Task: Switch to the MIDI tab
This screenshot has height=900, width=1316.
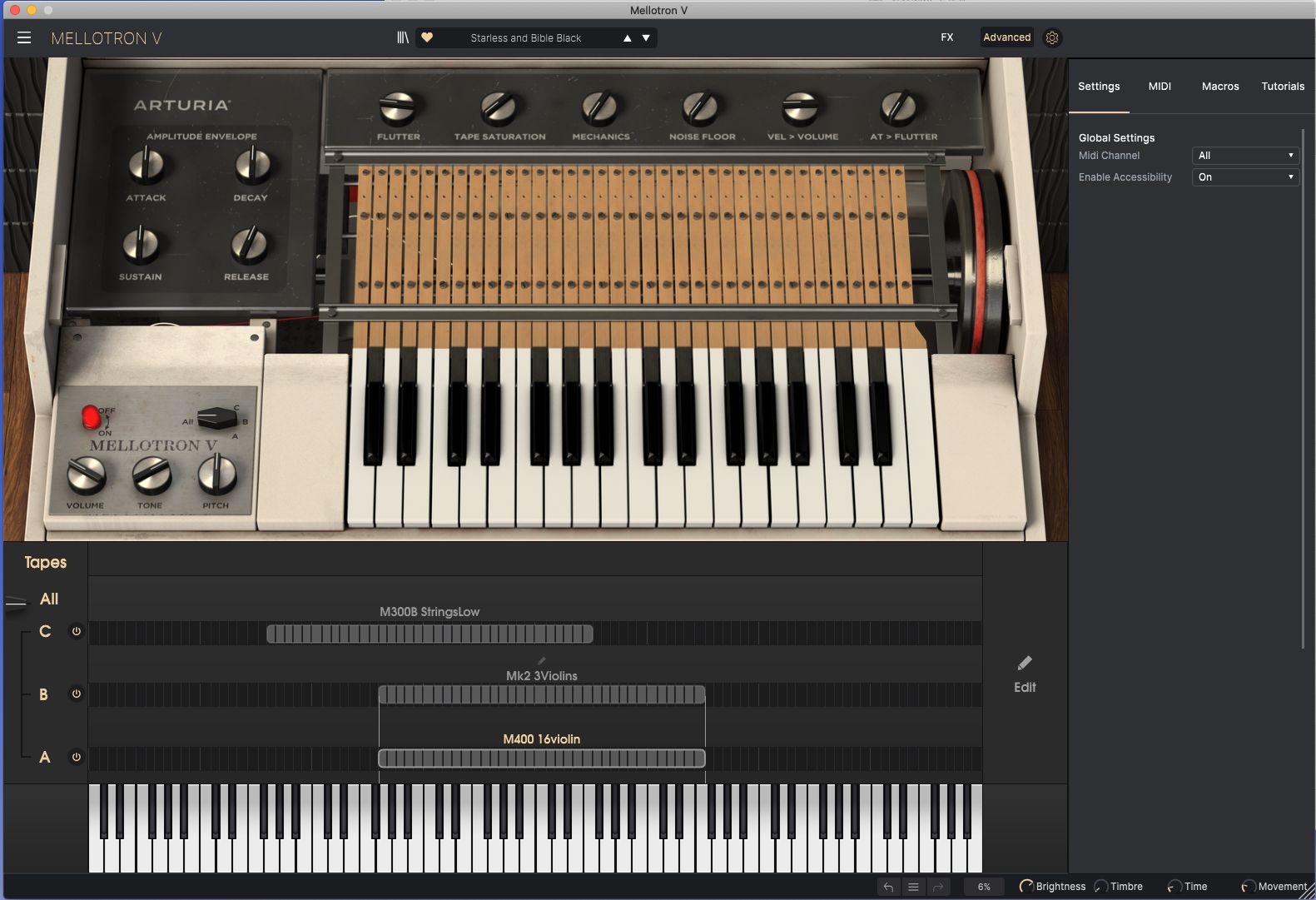Action: click(1160, 87)
